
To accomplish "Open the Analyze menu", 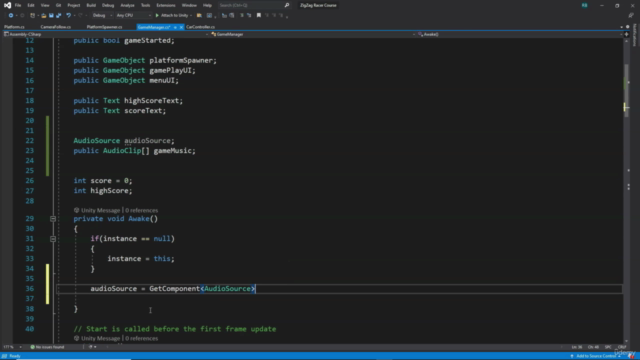I will coord(127,5).
